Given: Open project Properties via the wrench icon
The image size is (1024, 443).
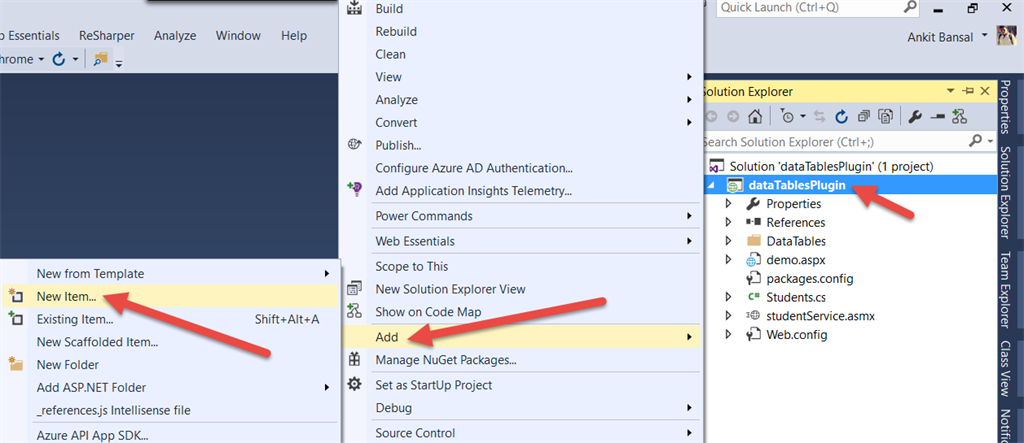Looking at the screenshot, I should coord(914,116).
